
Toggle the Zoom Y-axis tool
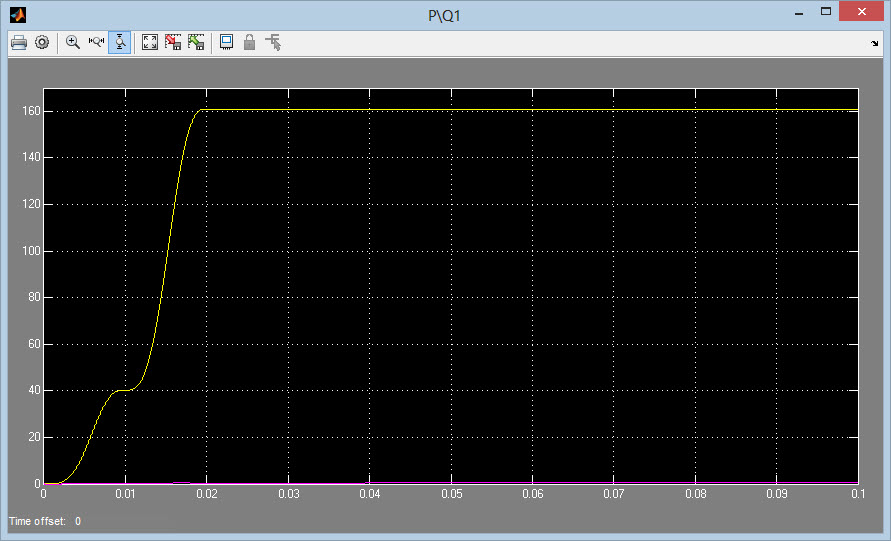(x=119, y=43)
